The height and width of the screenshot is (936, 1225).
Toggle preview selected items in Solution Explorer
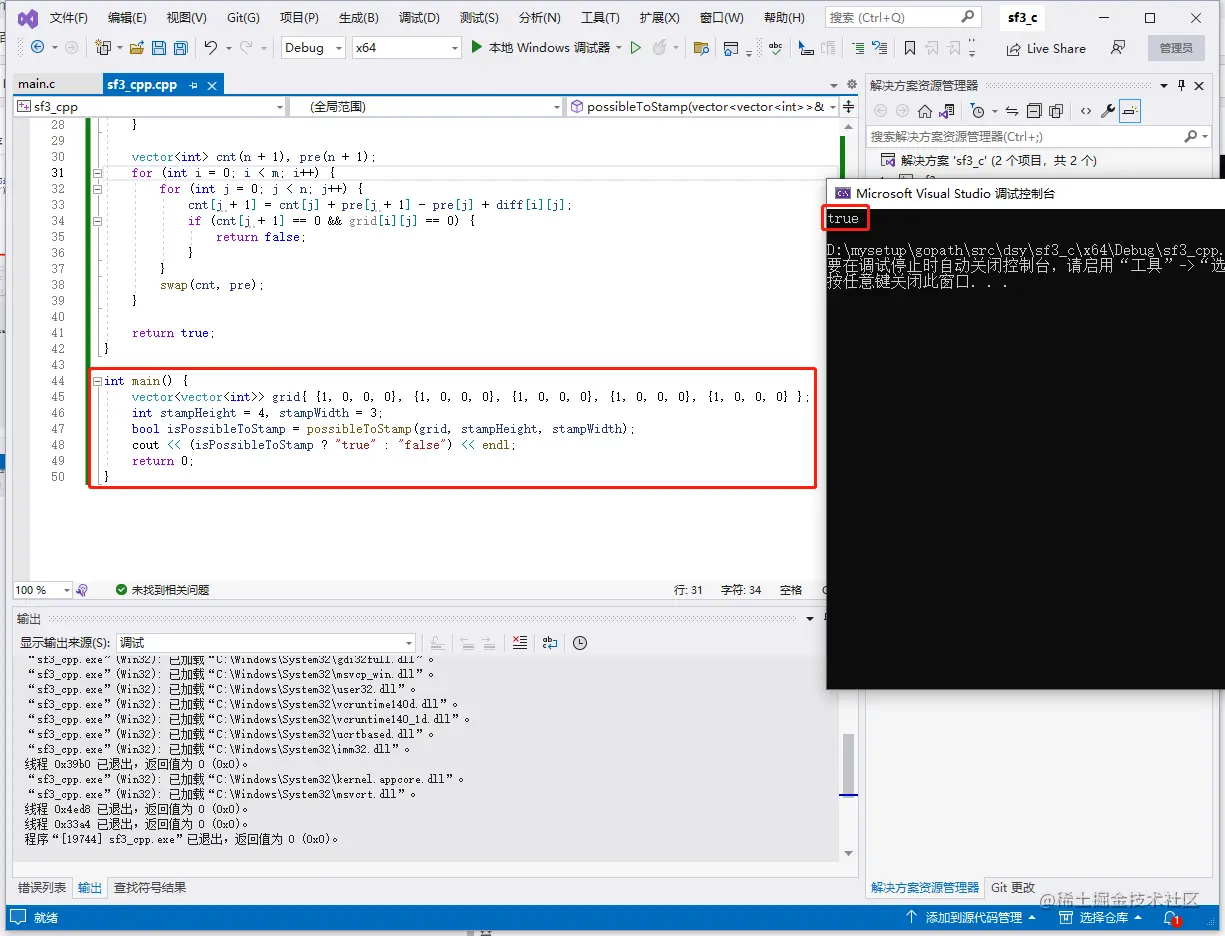[1130, 111]
